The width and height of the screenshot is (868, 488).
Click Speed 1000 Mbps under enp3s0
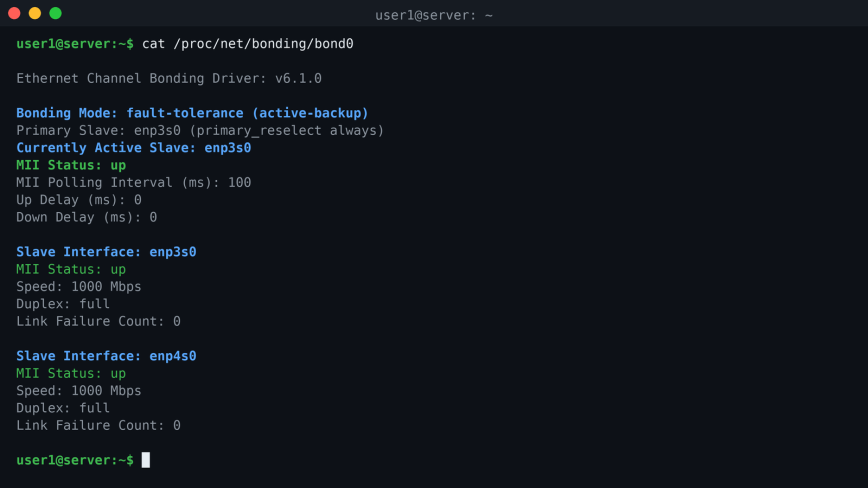[x=79, y=287]
